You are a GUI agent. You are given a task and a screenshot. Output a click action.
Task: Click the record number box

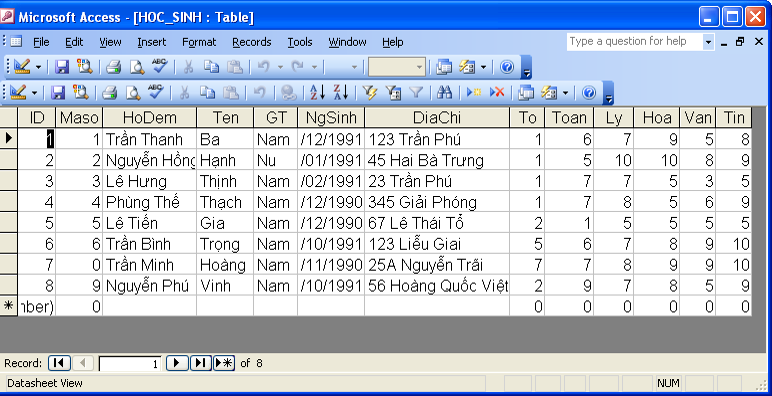[x=130, y=364]
